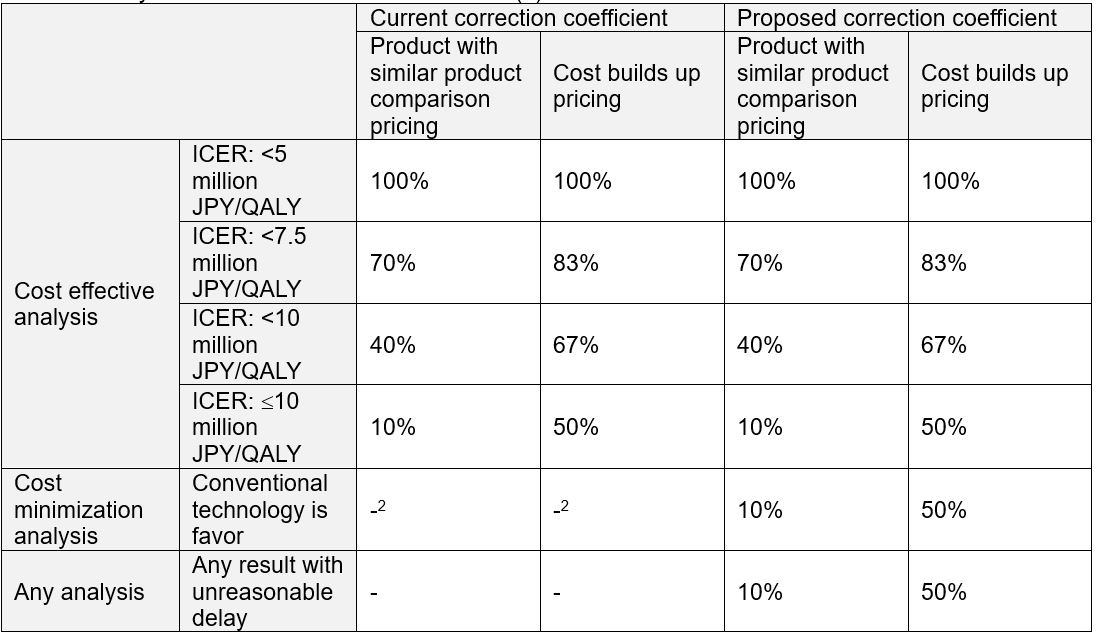
Task: Select the 'ICER: <5 million JPY/QALY' cell
Action: (x=245, y=181)
